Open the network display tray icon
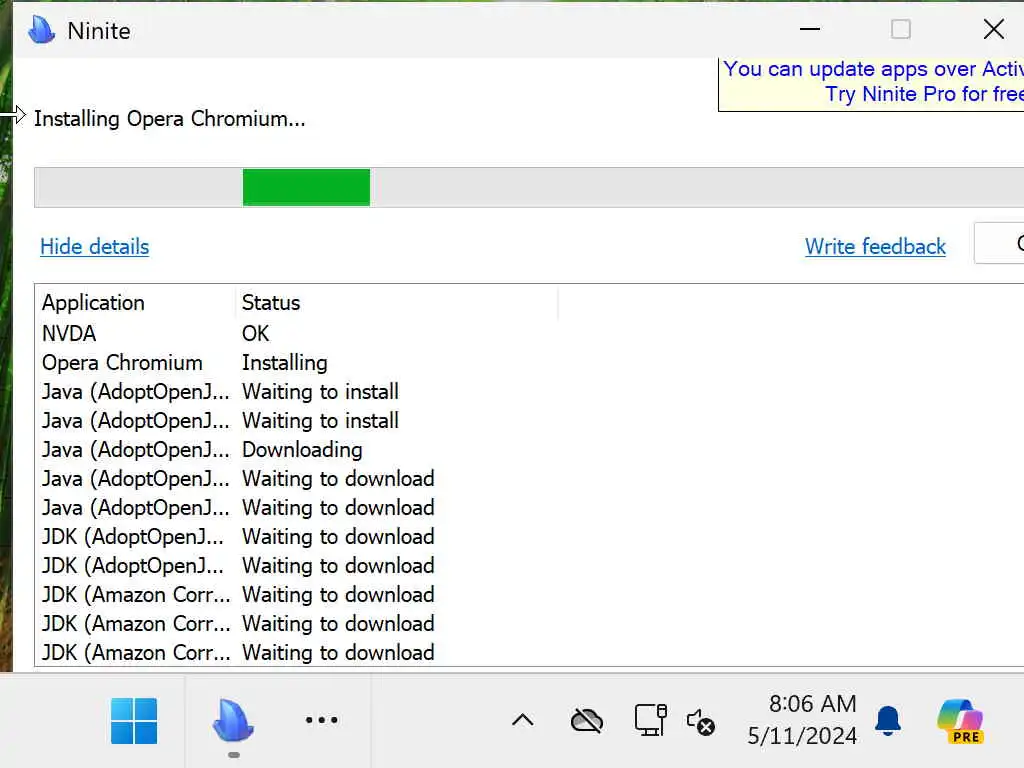The height and width of the screenshot is (768, 1024). (650, 720)
